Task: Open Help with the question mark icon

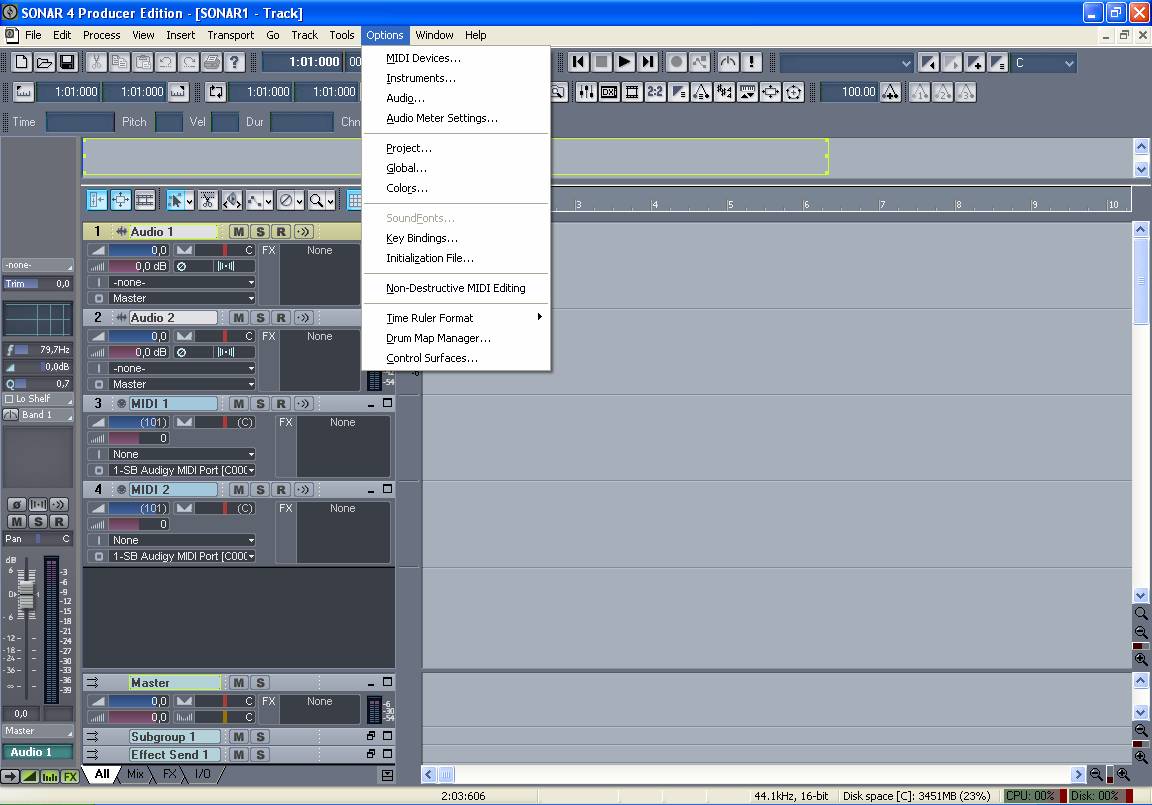Action: [x=234, y=62]
